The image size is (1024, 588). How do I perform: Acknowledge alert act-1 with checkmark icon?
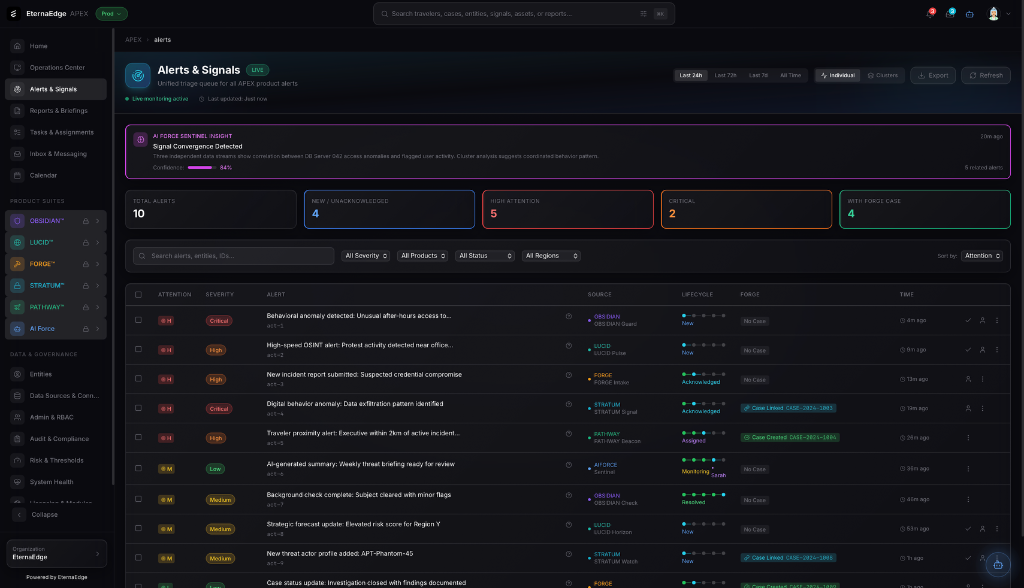[968, 320]
